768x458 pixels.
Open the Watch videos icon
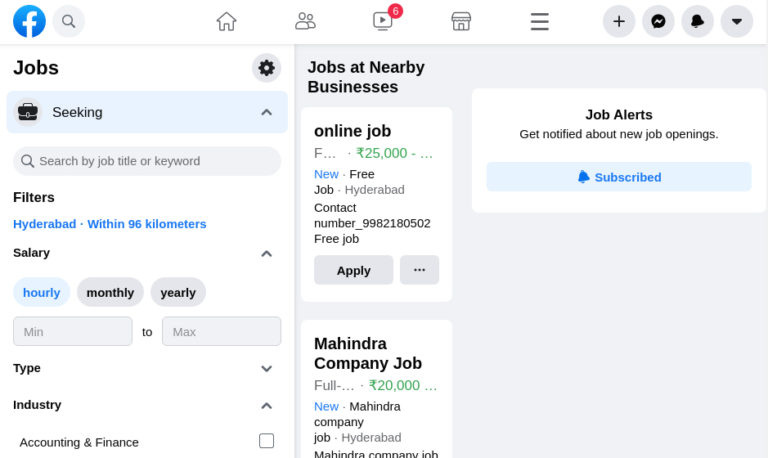coord(383,21)
